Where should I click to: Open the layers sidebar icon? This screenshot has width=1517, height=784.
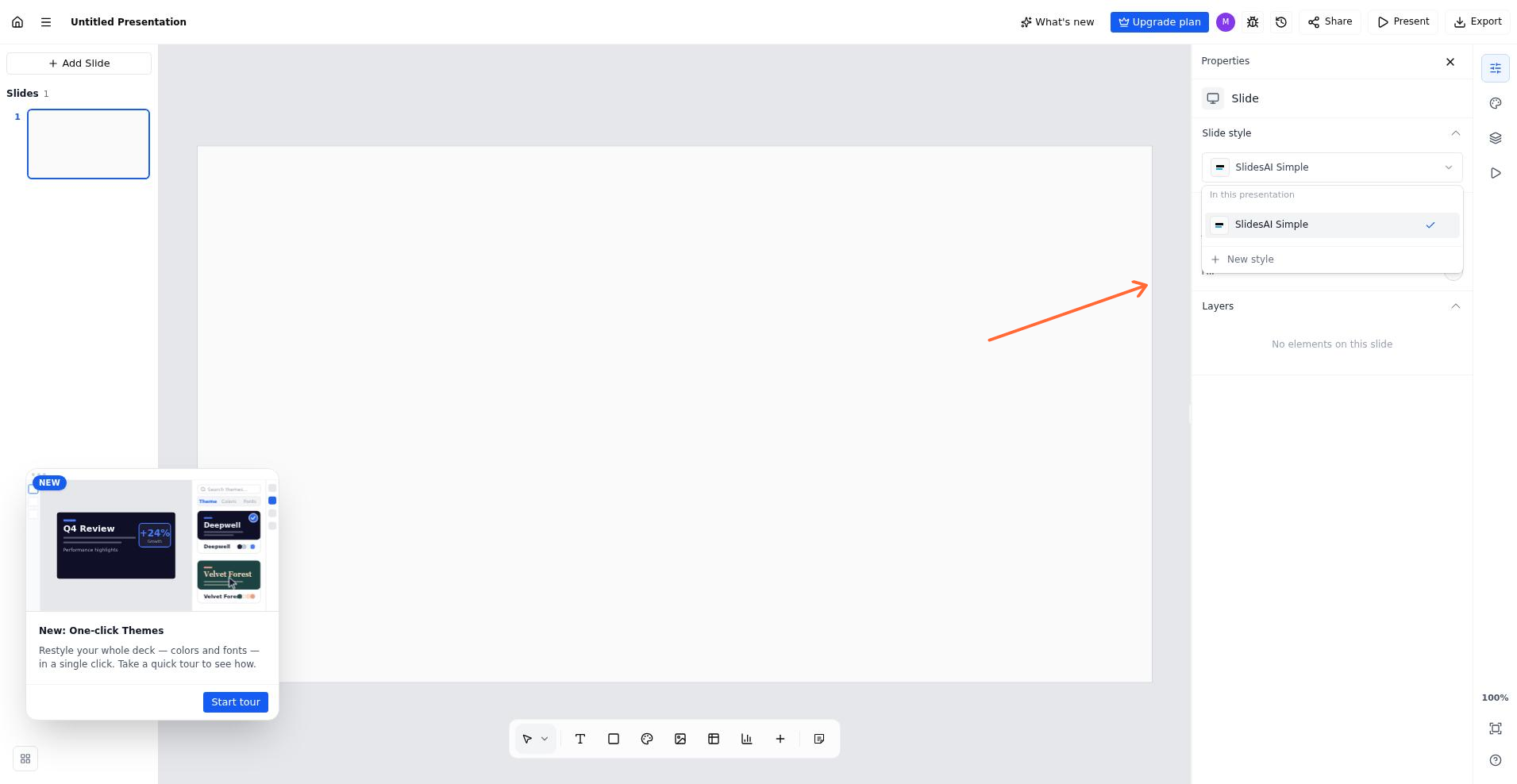[1496, 138]
